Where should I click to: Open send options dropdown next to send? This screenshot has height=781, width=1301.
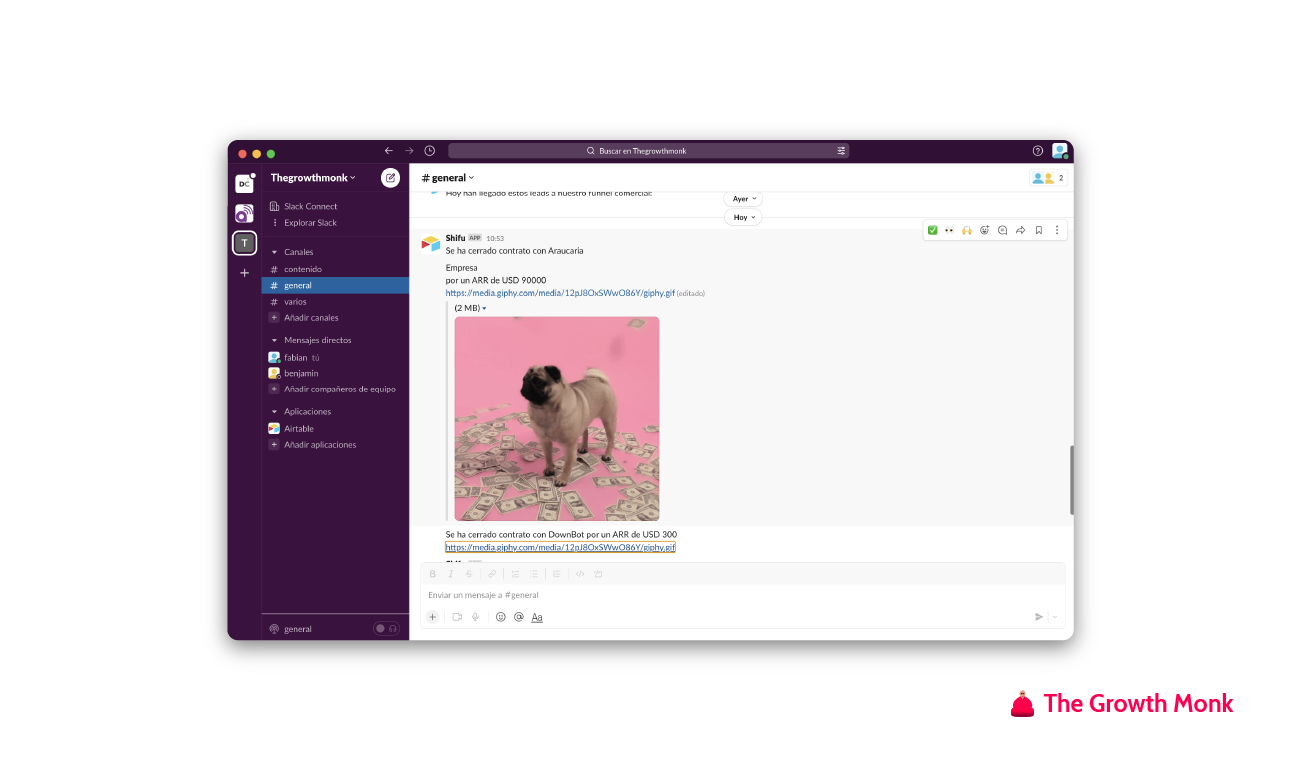(1055, 617)
